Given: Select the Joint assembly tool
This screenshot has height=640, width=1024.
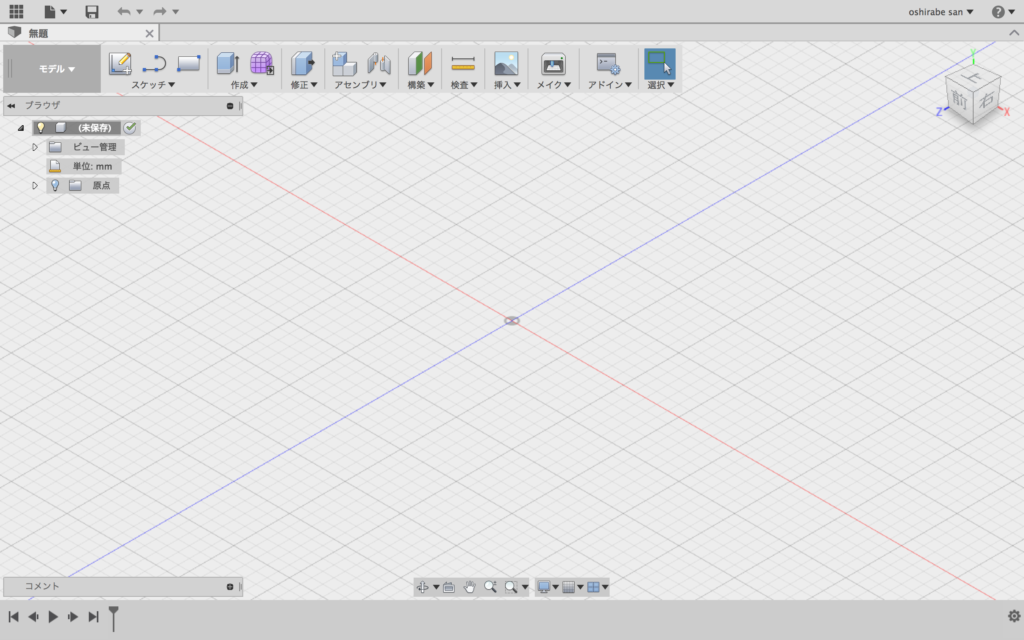Looking at the screenshot, I should pyautogui.click(x=379, y=63).
